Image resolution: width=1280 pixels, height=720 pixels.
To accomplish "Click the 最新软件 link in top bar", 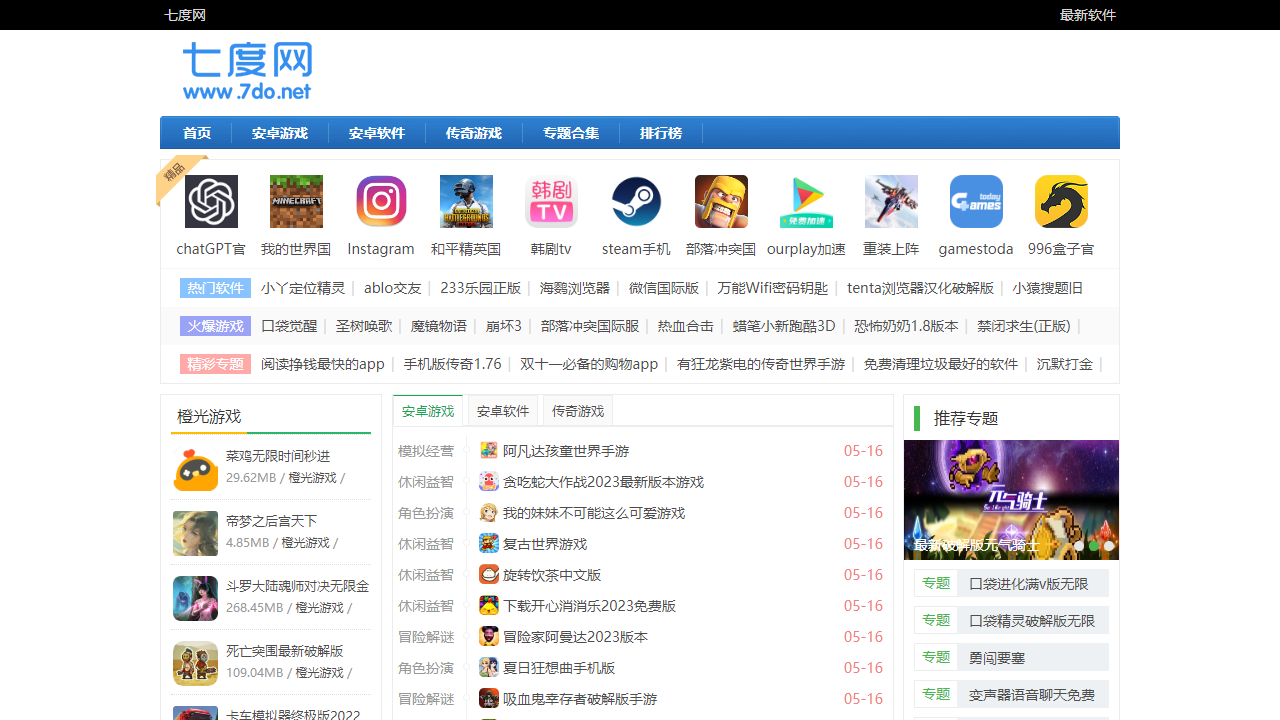I will click(1087, 15).
